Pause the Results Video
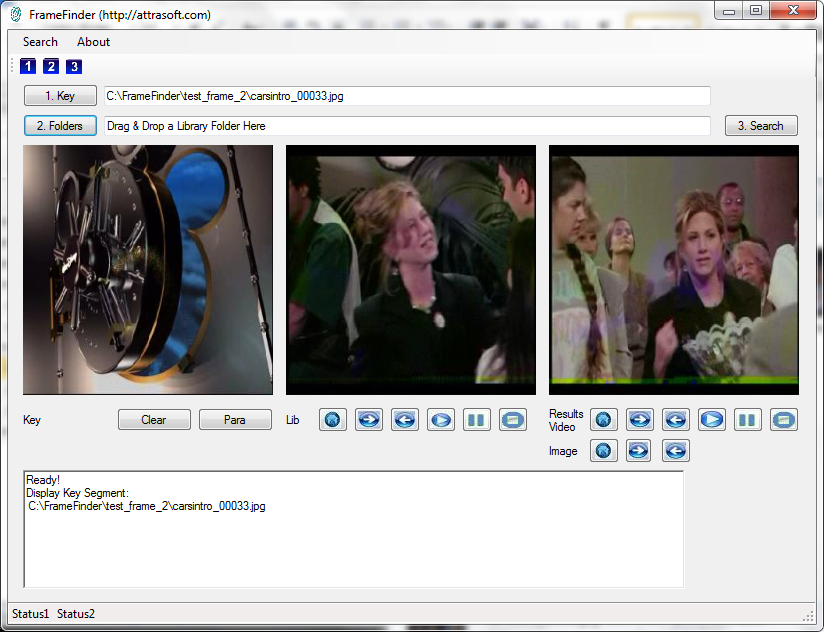The width and height of the screenshot is (824, 632). click(748, 420)
